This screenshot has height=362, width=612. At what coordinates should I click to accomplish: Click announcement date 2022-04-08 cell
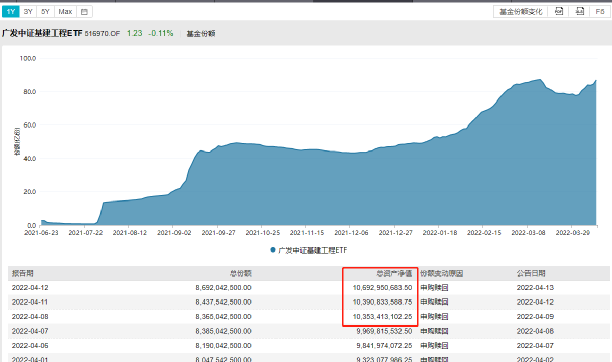tap(536, 331)
